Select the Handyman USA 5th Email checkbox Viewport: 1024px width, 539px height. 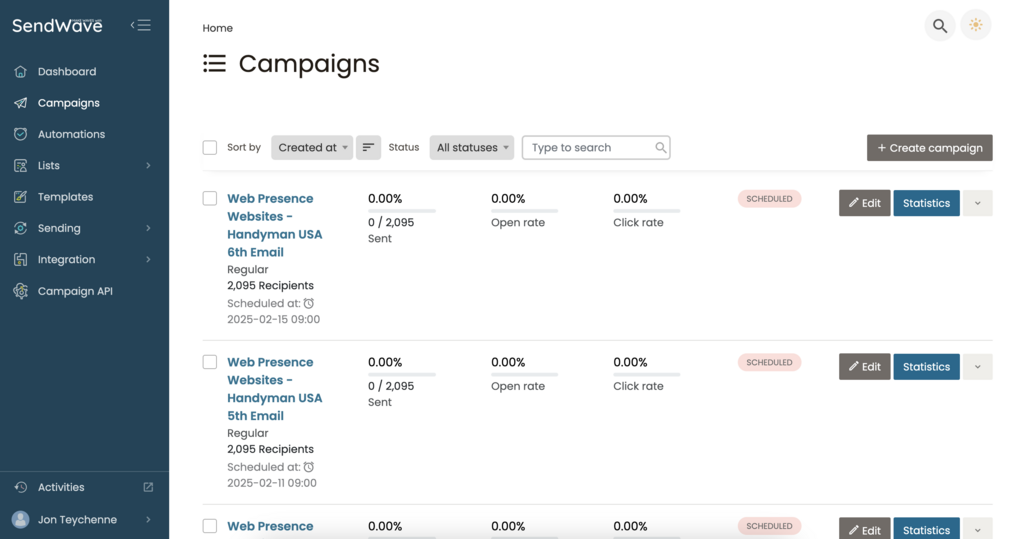click(210, 362)
